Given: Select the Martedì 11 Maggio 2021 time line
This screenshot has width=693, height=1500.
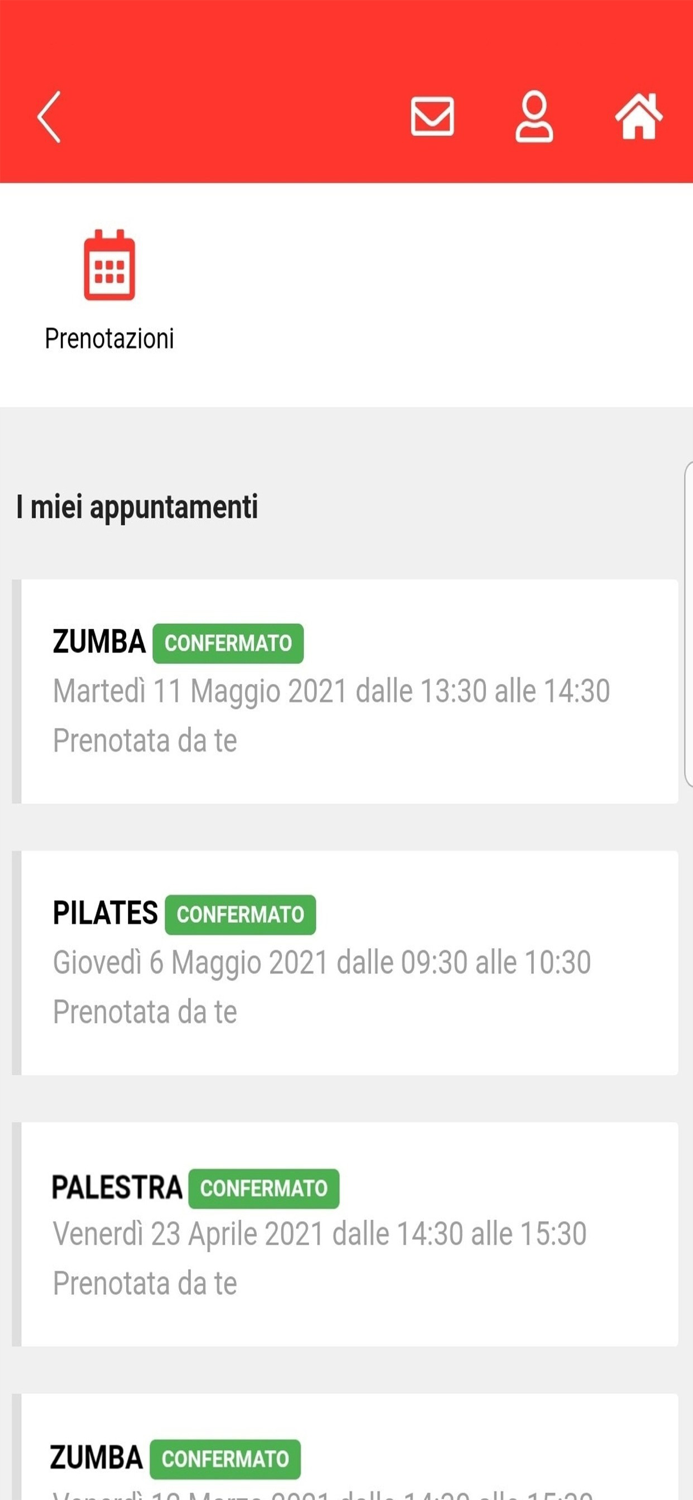Looking at the screenshot, I should (x=331, y=691).
